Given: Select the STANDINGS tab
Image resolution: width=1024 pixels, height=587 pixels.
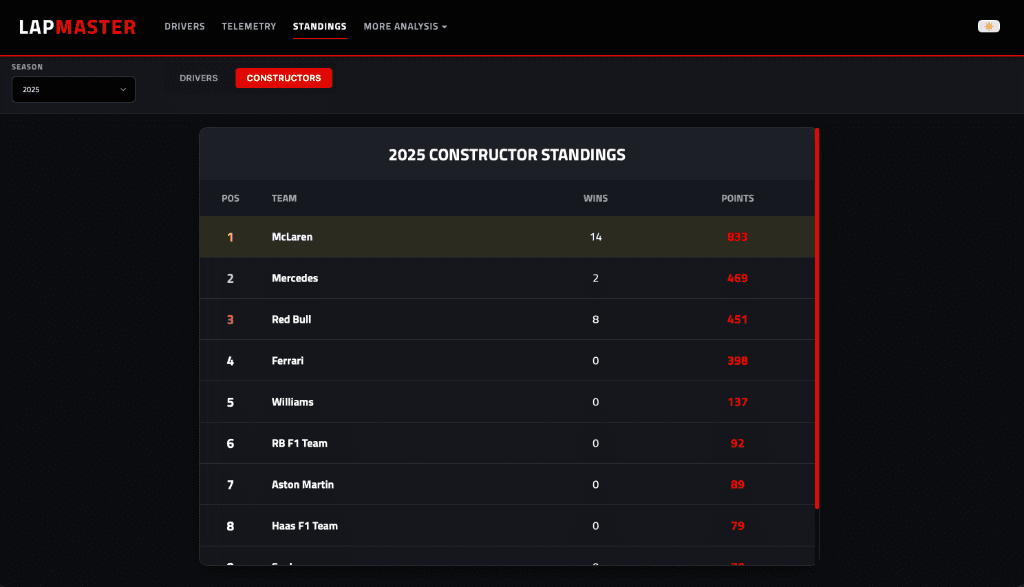Looking at the screenshot, I should point(320,27).
